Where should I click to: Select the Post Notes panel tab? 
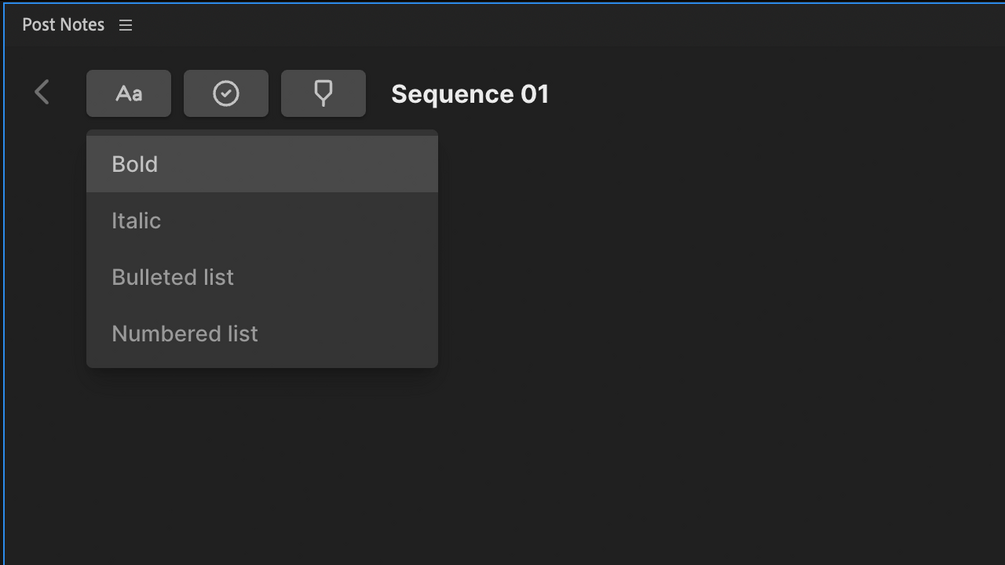pos(63,25)
